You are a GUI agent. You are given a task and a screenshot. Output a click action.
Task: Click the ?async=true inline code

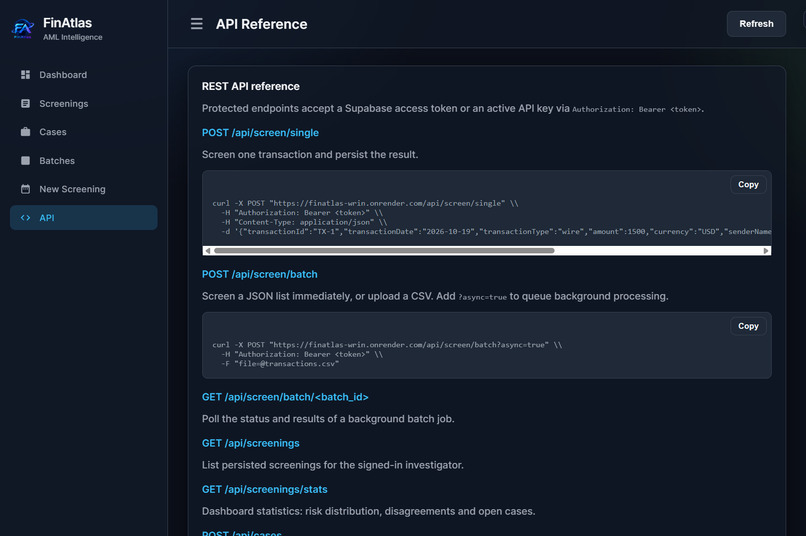tap(482, 297)
